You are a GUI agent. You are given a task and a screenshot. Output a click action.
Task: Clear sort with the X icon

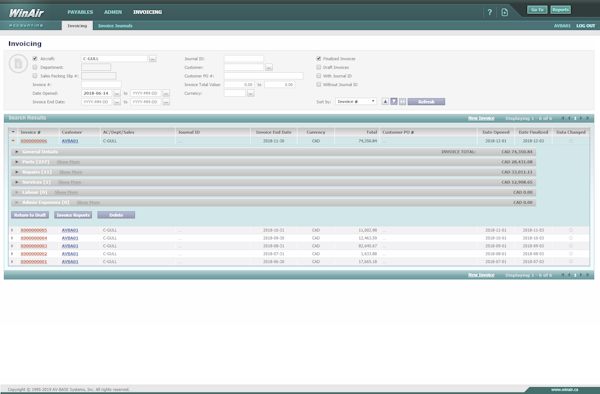[402, 101]
